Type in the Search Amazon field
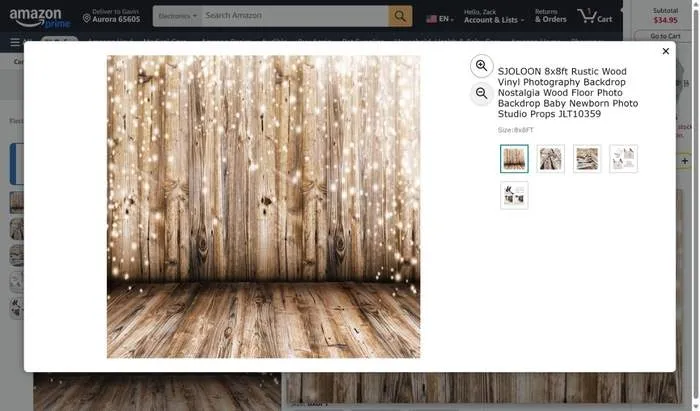The height and width of the screenshot is (411, 700). coord(294,17)
